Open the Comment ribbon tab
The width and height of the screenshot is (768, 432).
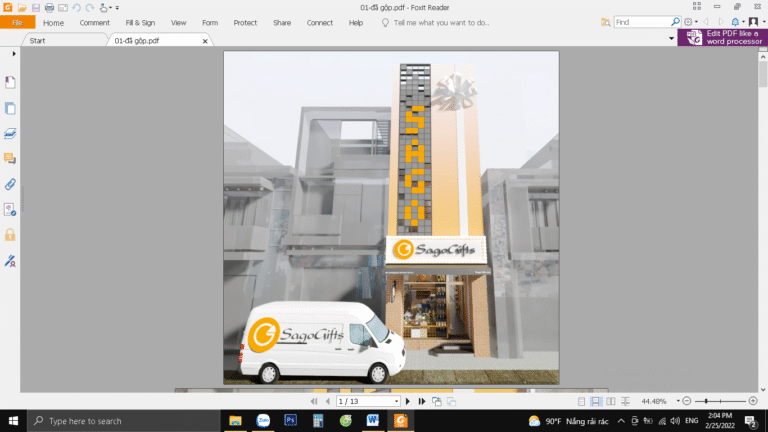point(95,23)
